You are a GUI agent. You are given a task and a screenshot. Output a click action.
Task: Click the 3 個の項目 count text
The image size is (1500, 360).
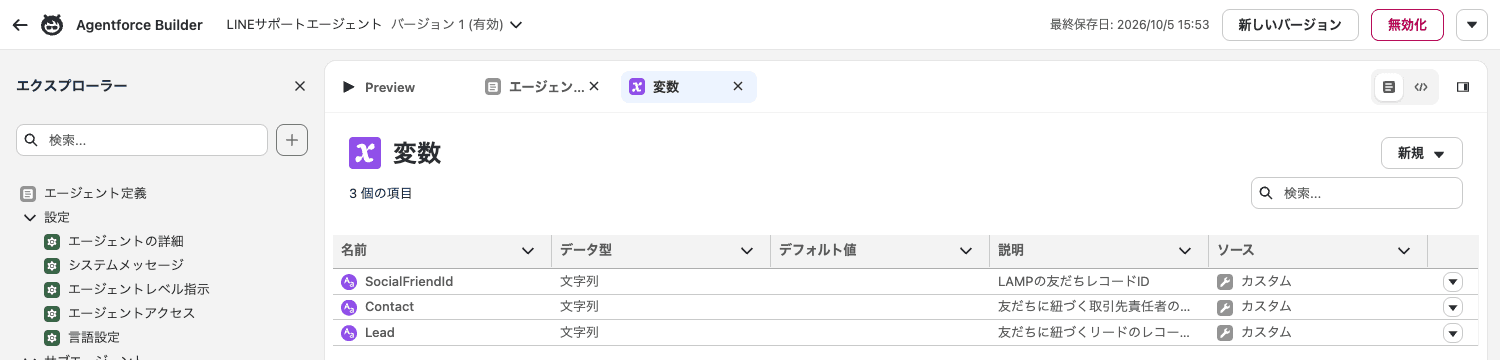[x=381, y=193]
